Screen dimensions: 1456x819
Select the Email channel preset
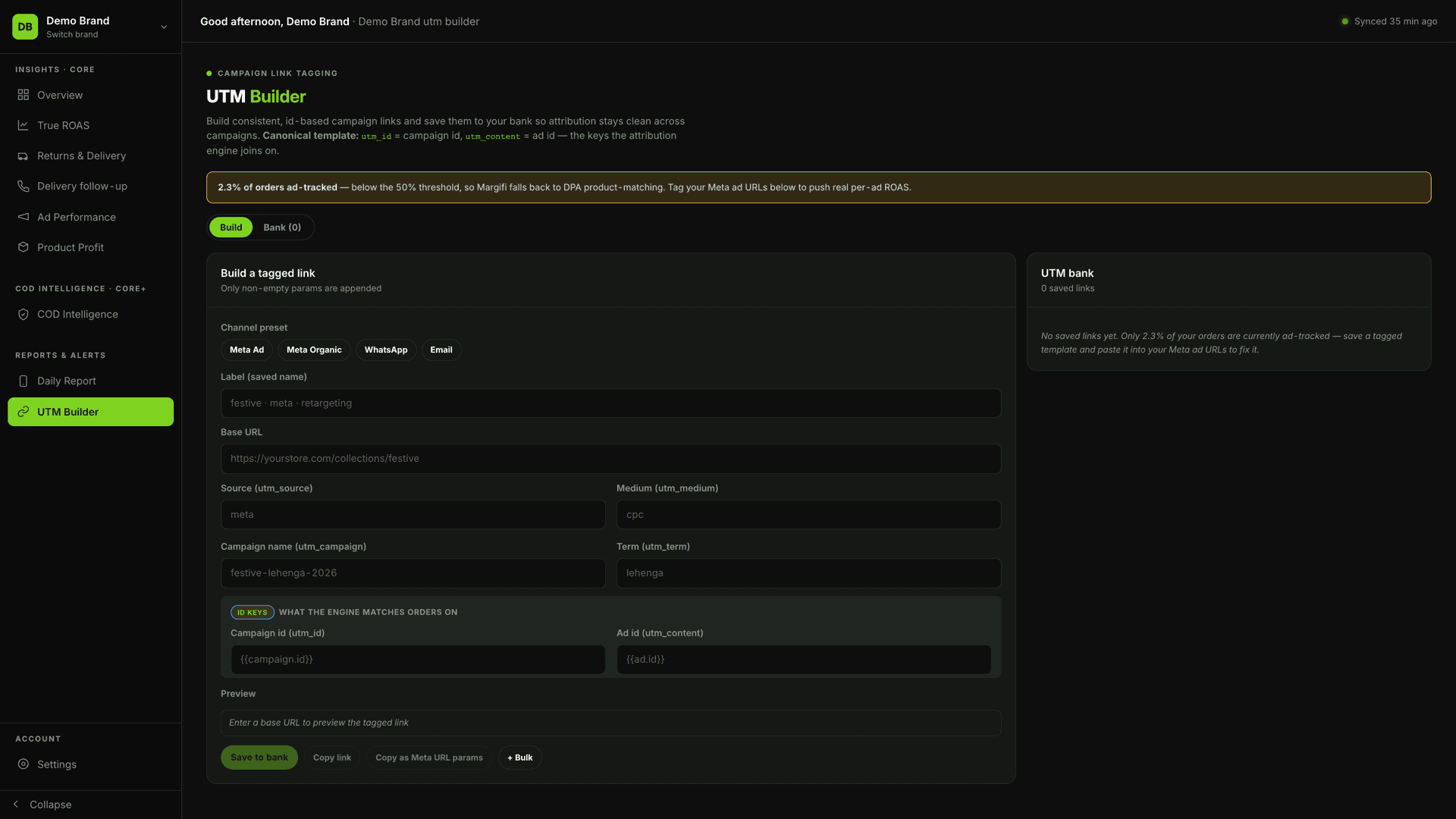click(x=441, y=350)
